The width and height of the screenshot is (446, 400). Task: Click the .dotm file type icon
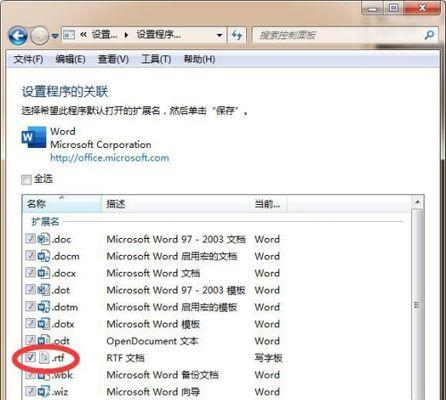tap(44, 306)
